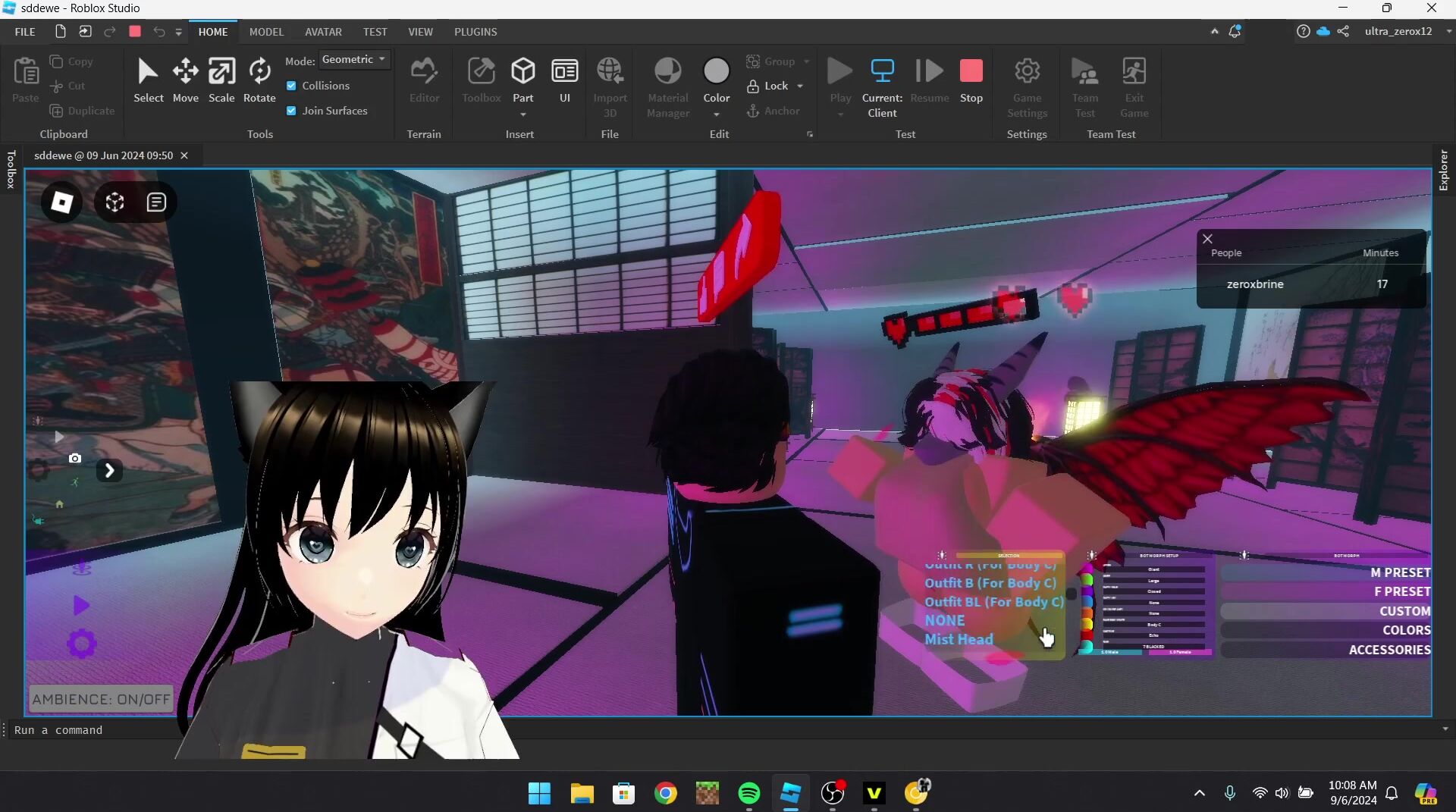Choose the Rotate tool
This screenshot has width=1456, height=812.
pos(259,80)
